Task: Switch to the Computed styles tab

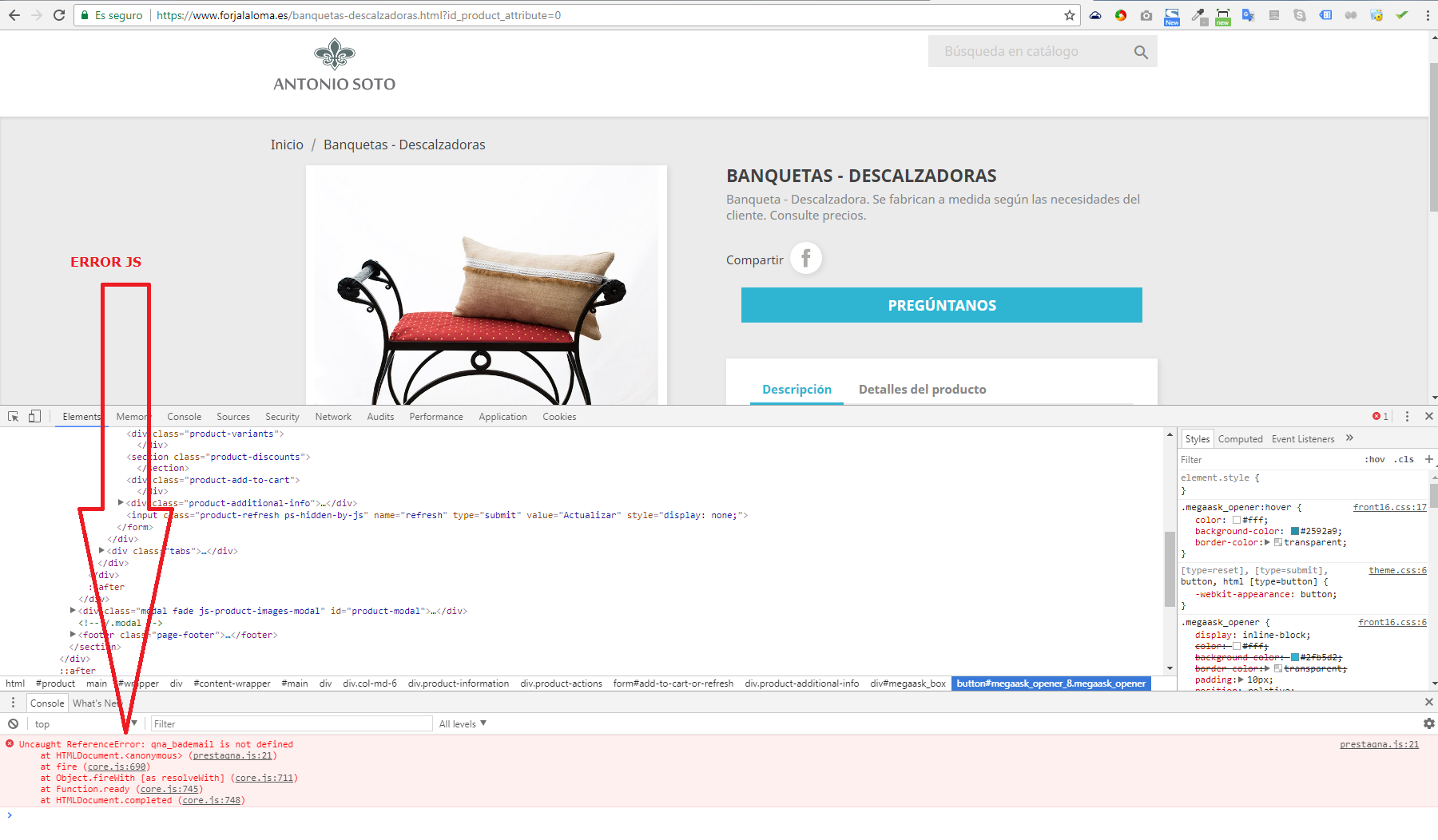Action: click(1241, 438)
